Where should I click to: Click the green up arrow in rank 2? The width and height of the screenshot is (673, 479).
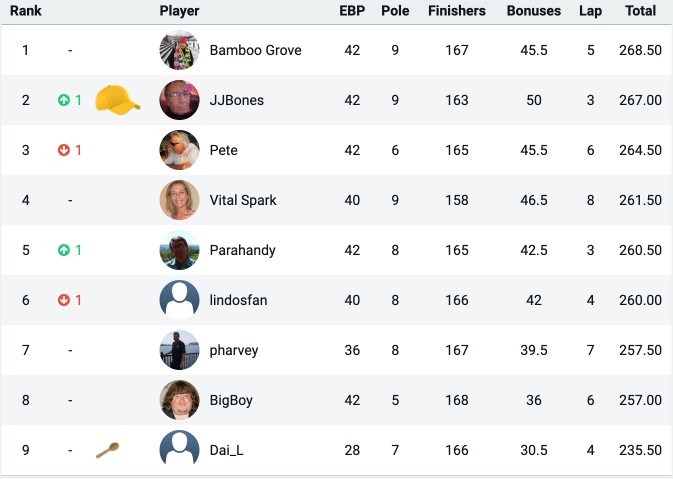point(64,100)
